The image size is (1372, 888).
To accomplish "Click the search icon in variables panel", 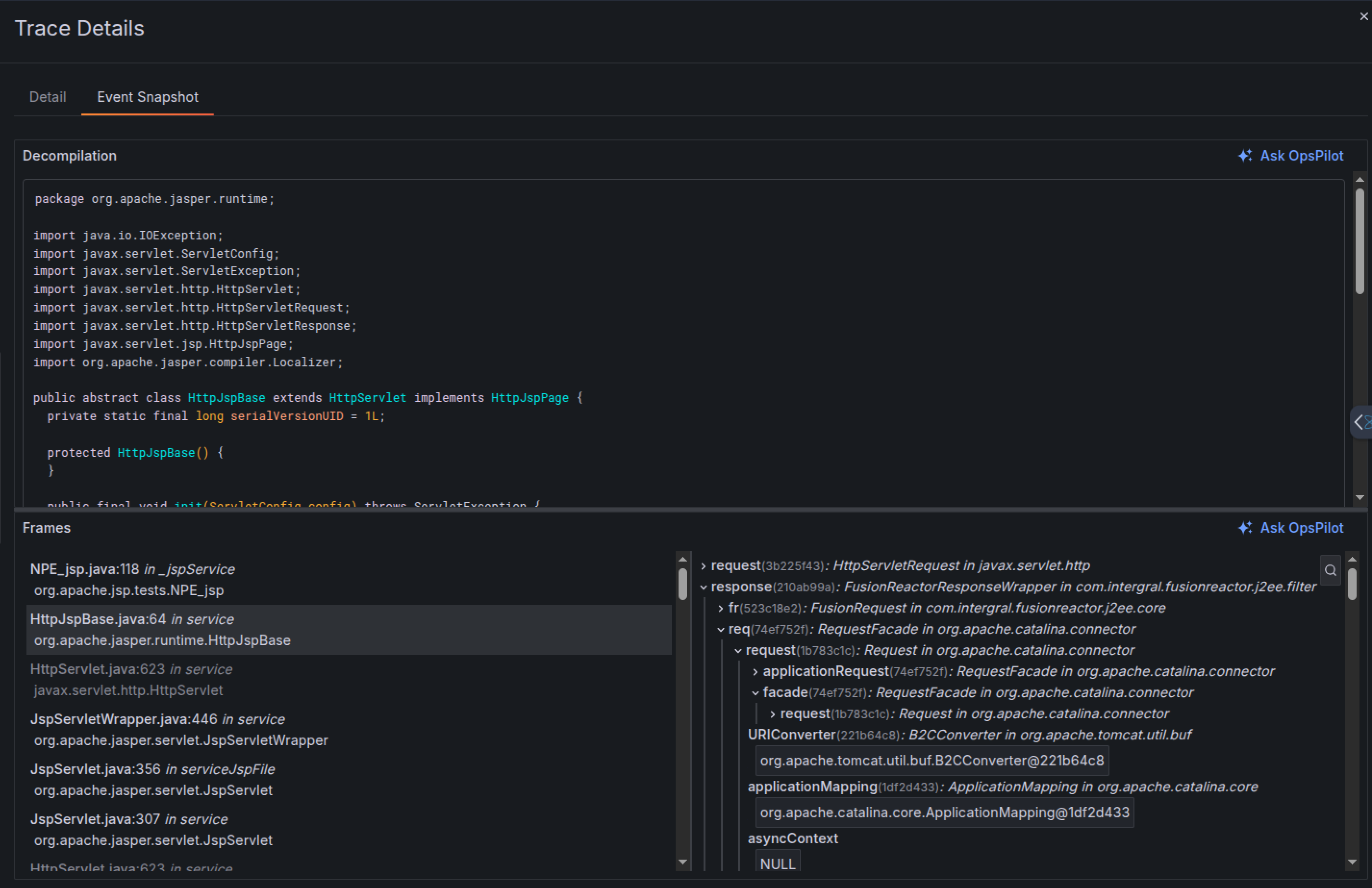I will 1331,571.
